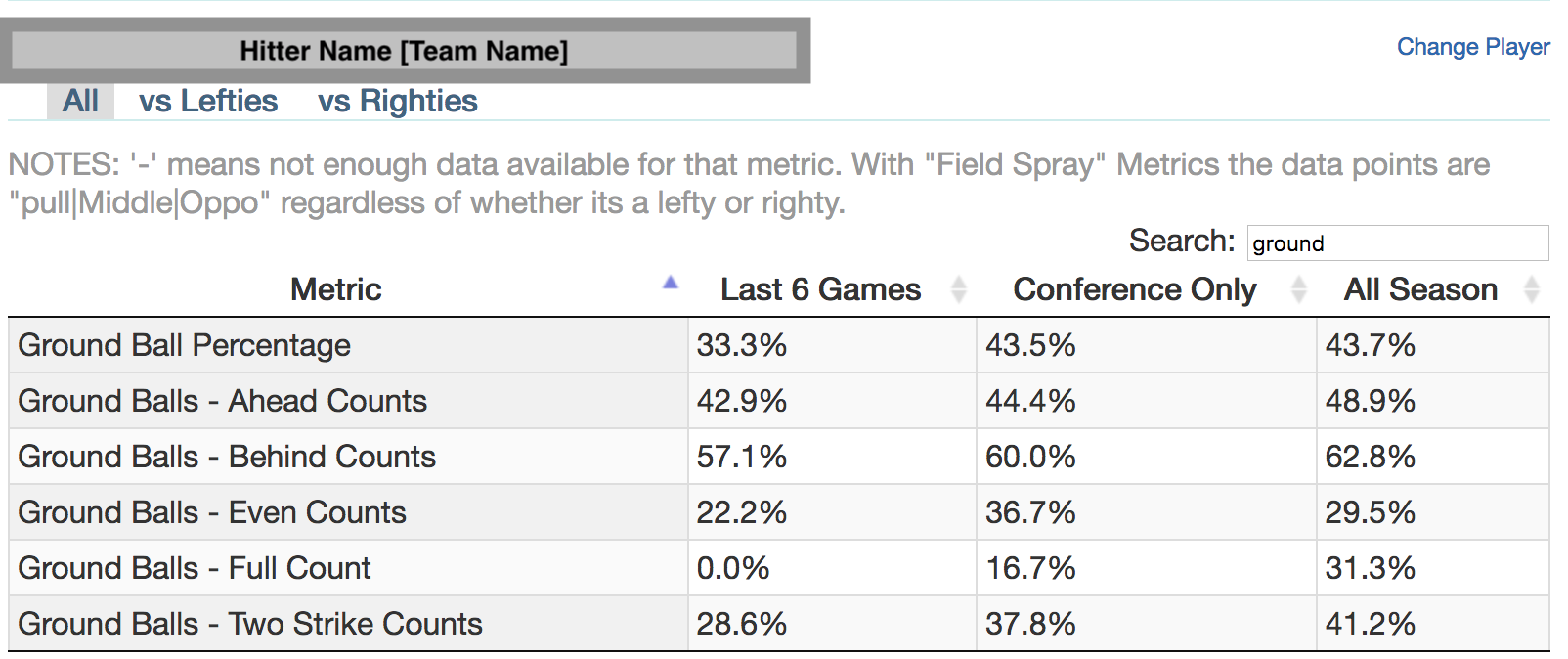
Task: Select the Ground Balls - Behind Counts row
Action: click(x=779, y=457)
